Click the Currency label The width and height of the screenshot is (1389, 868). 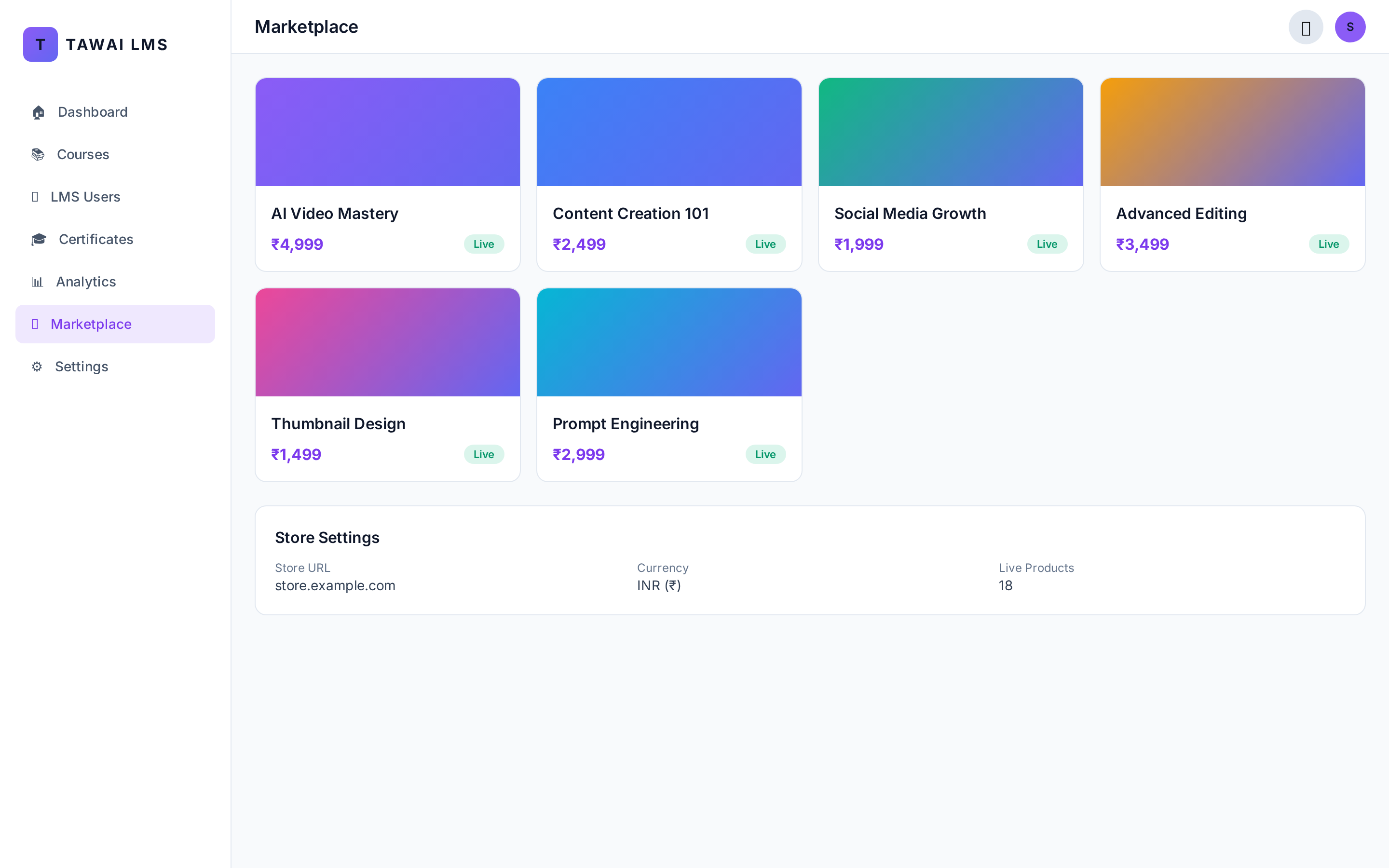pyautogui.click(x=663, y=568)
